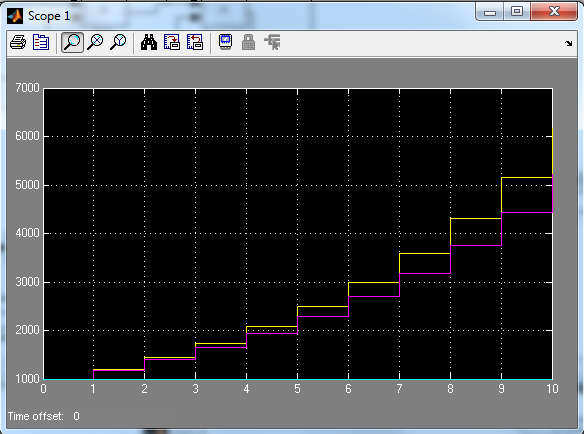Minimize the Scope 1 window
The image size is (584, 434).
click(490, 12)
